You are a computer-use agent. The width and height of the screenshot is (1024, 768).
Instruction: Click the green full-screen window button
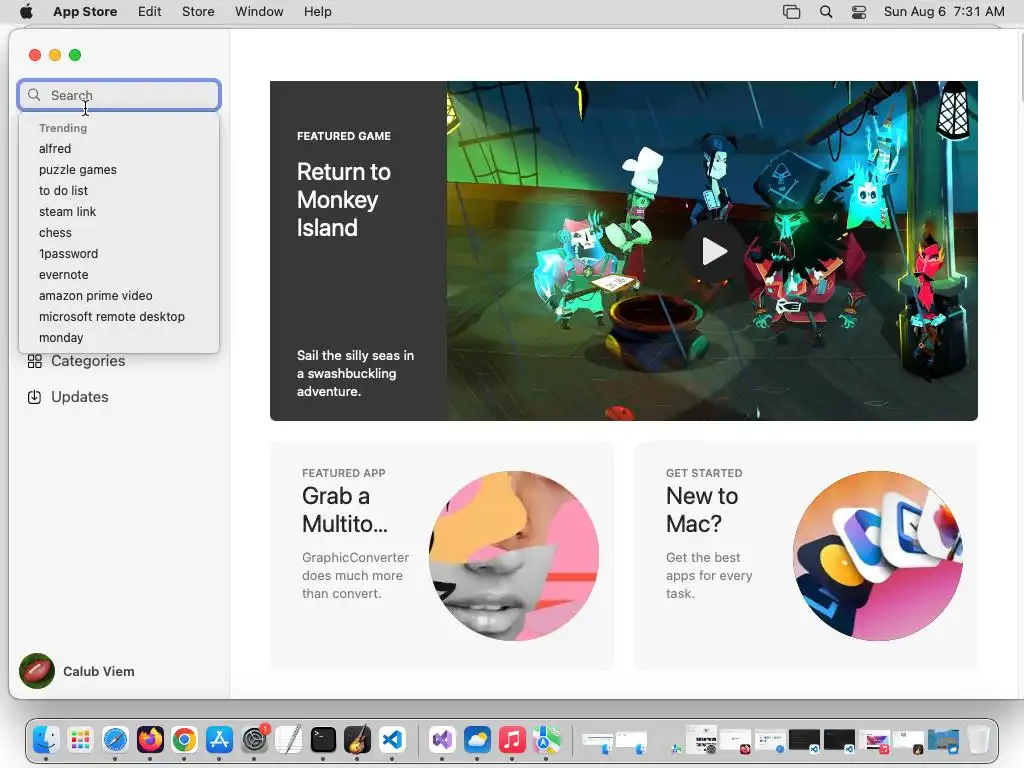75,56
